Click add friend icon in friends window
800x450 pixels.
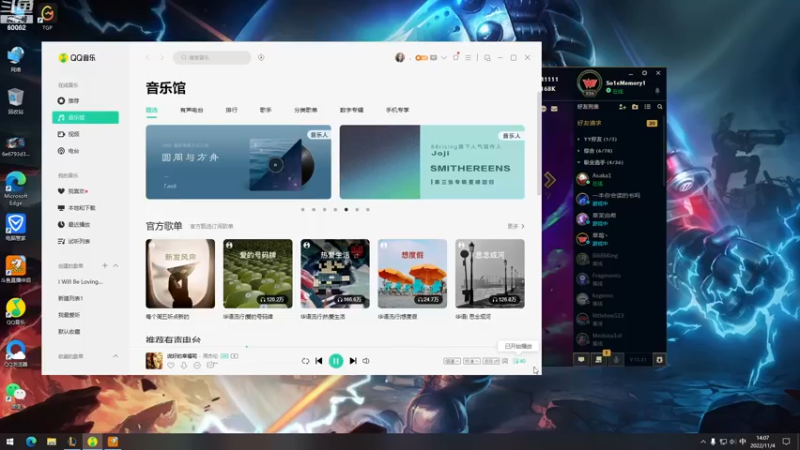622,107
